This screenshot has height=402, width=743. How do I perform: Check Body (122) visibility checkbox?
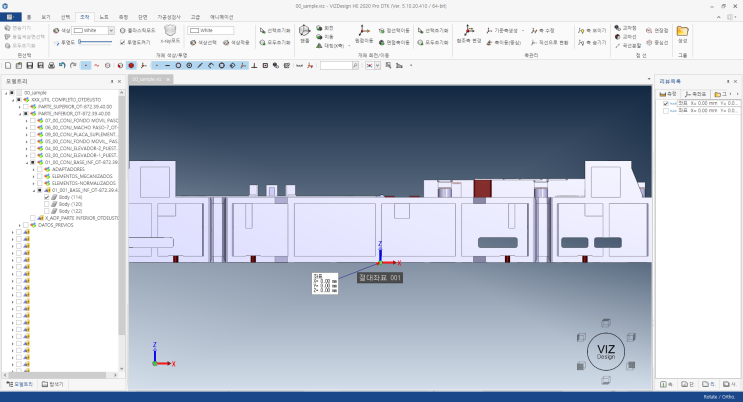pos(46,211)
